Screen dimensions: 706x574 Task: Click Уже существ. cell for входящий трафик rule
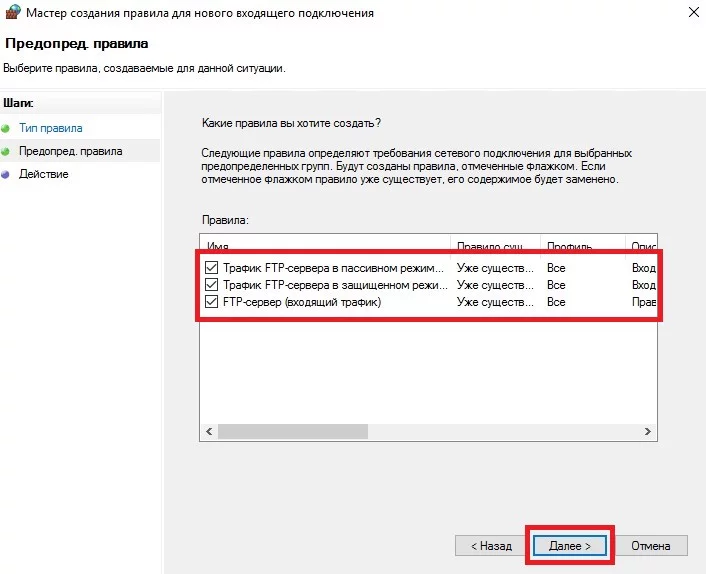[x=495, y=302]
